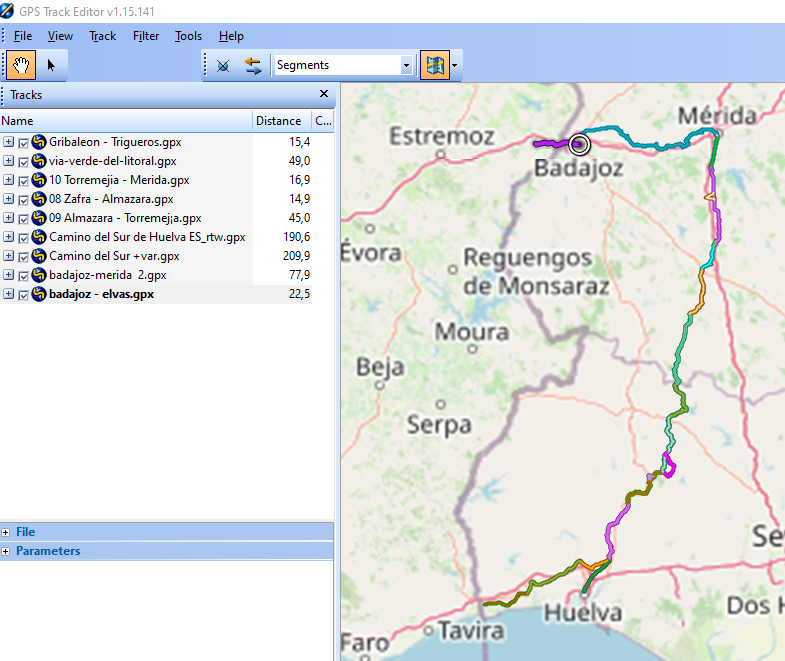Image resolution: width=785 pixels, height=661 pixels.
Task: Click track icon of Camino del Sur de Huelva ES_rtw.gpx
Action: tap(39, 237)
